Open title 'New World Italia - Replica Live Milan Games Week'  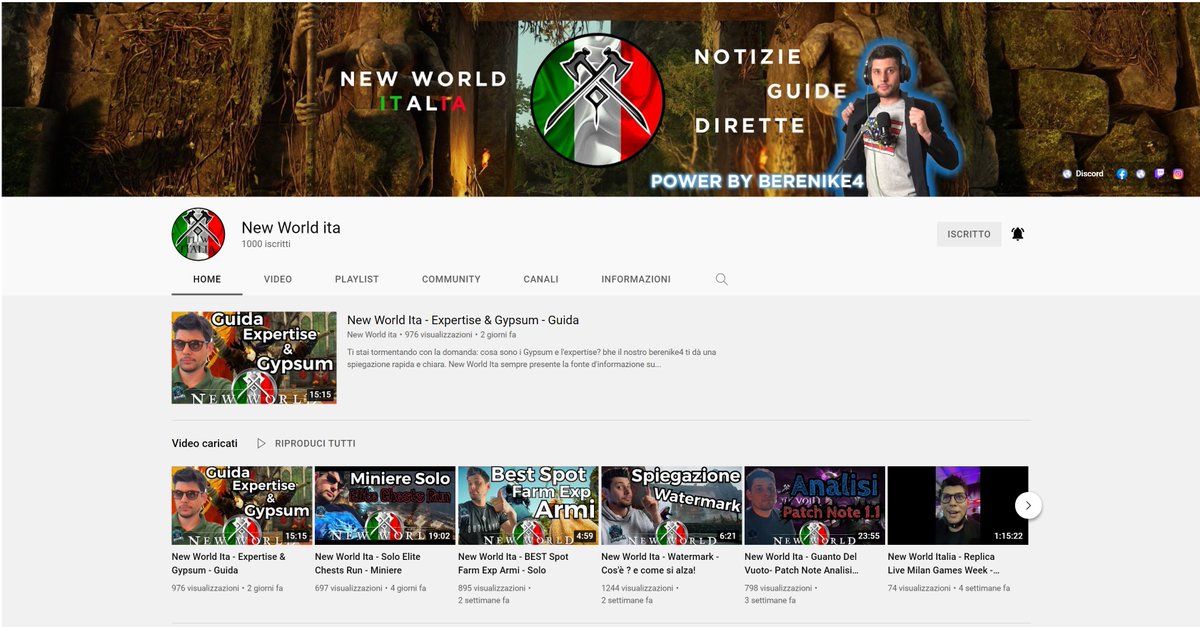click(944, 563)
